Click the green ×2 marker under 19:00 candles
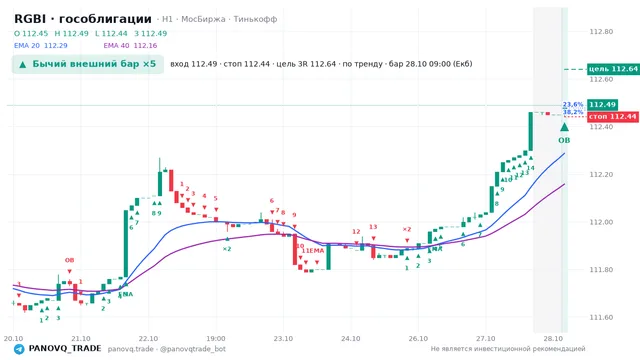The image size is (640, 360). 227,249
